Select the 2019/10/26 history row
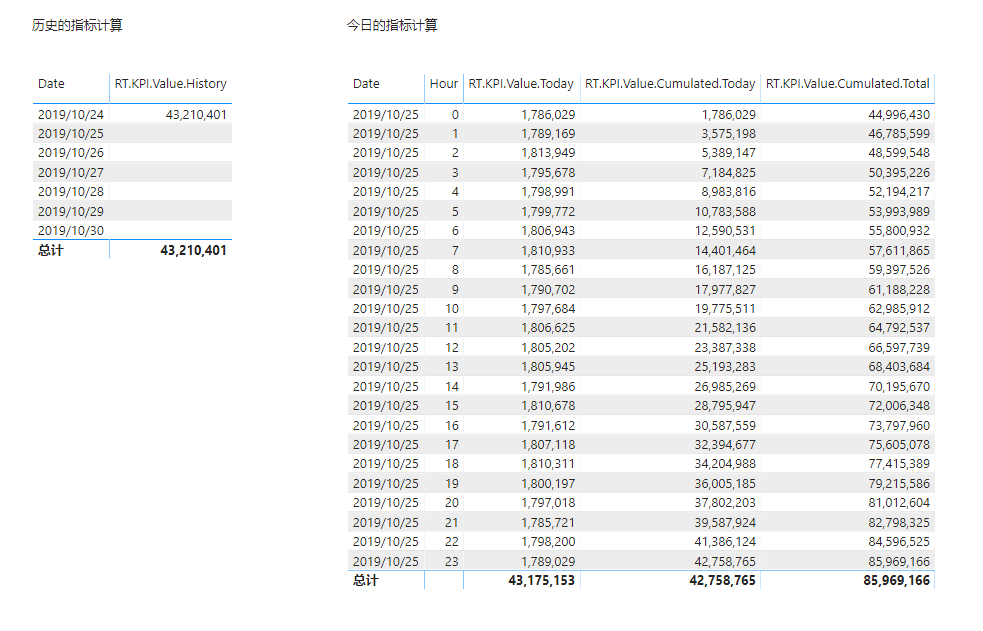This screenshot has height=631, width=983. [x=132, y=153]
